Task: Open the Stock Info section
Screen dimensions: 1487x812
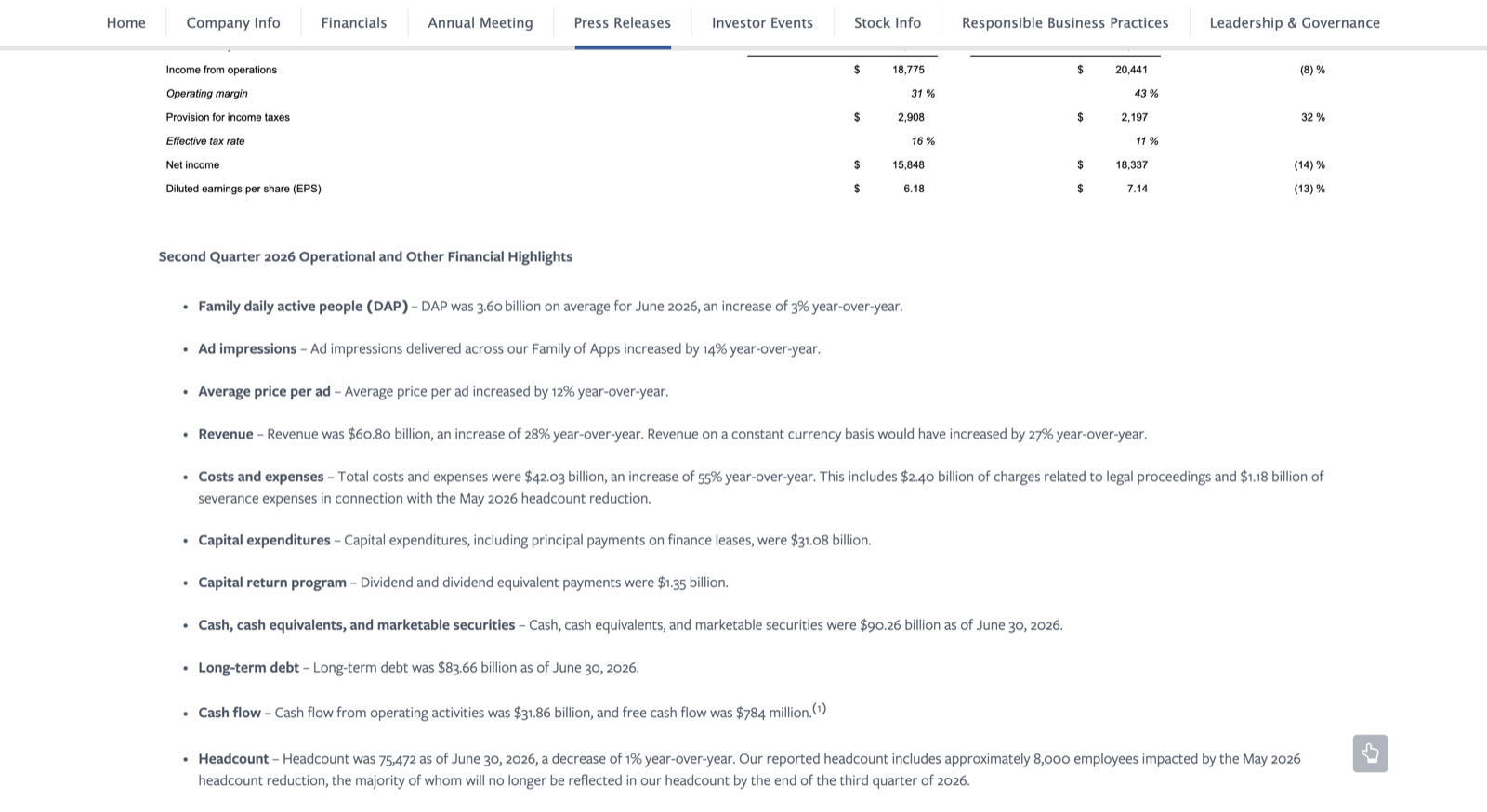Action: (x=888, y=22)
